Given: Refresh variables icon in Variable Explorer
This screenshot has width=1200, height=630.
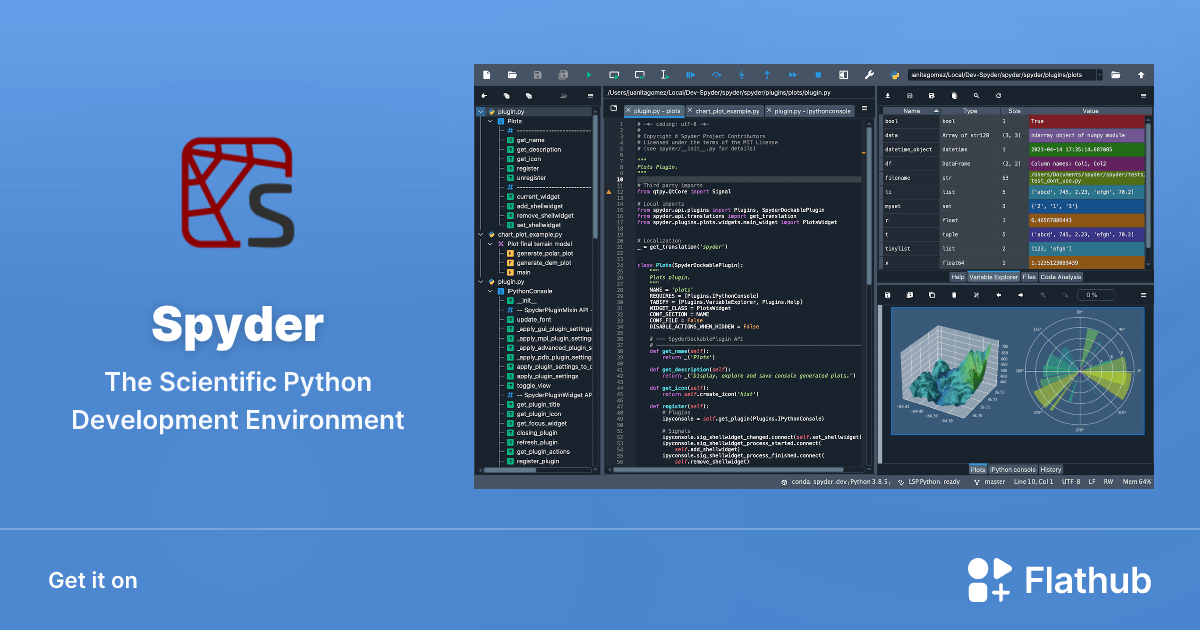Looking at the screenshot, I should click(998, 95).
